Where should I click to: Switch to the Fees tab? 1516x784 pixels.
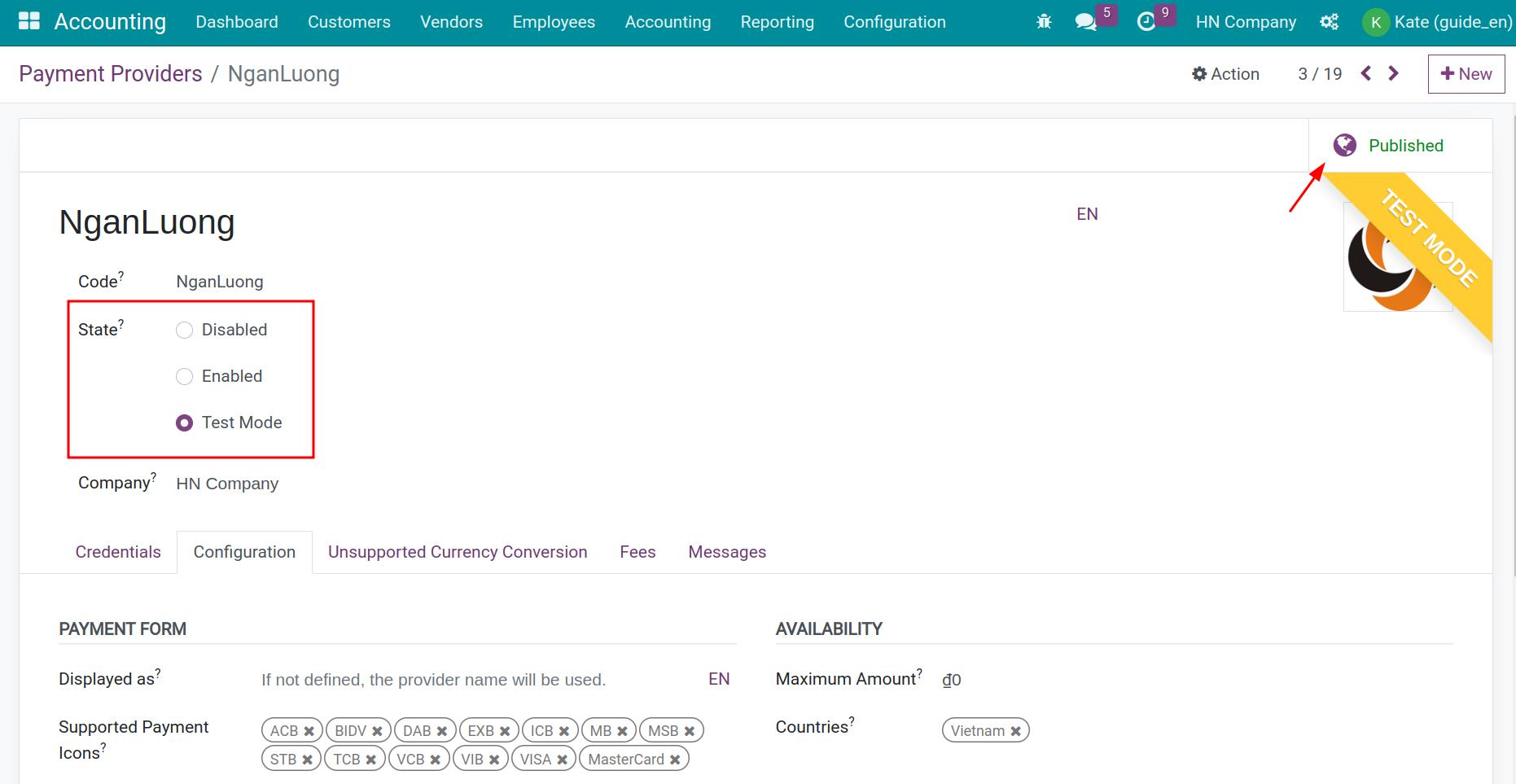638,552
